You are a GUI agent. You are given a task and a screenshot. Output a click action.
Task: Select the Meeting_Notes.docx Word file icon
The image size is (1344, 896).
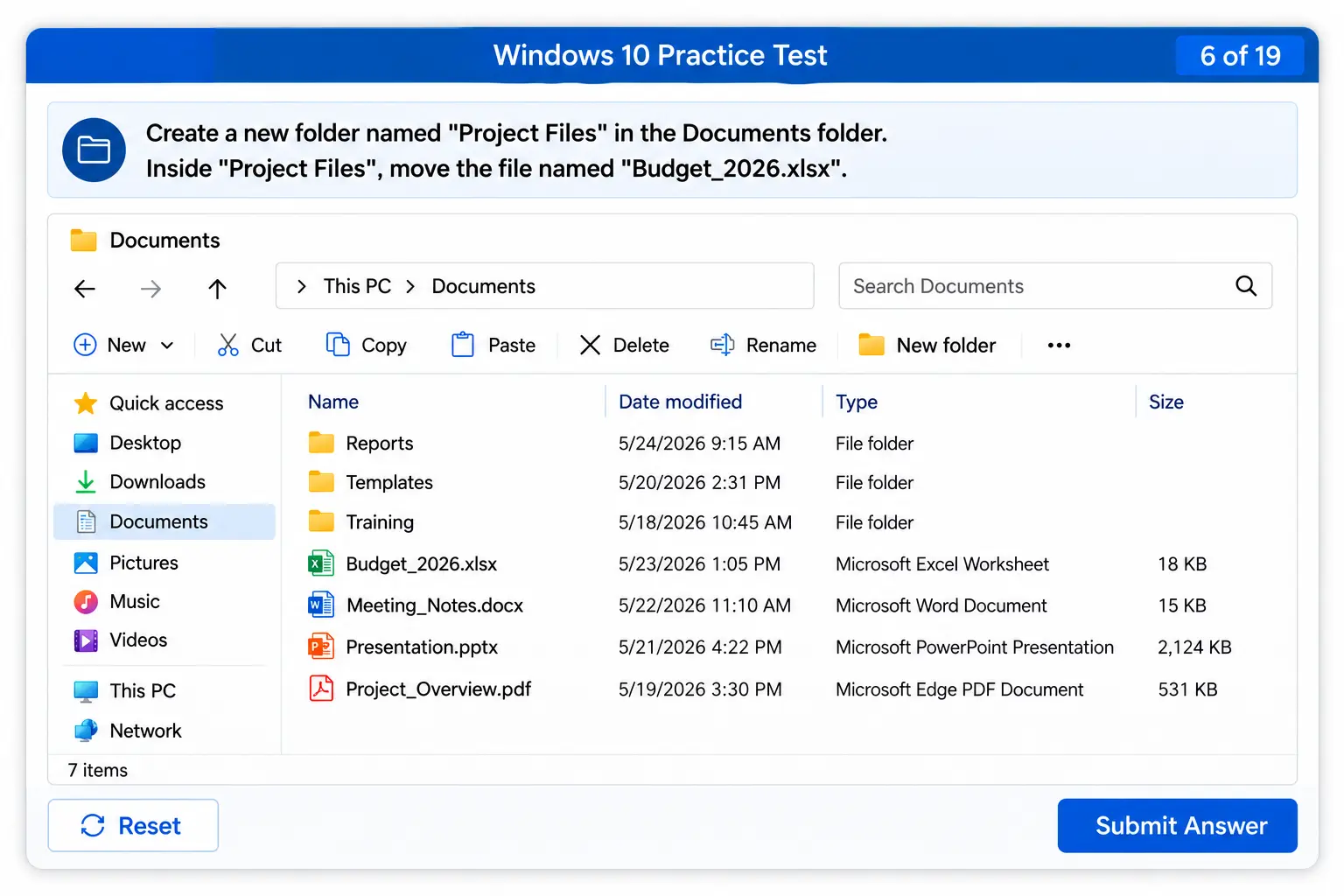tap(321, 605)
